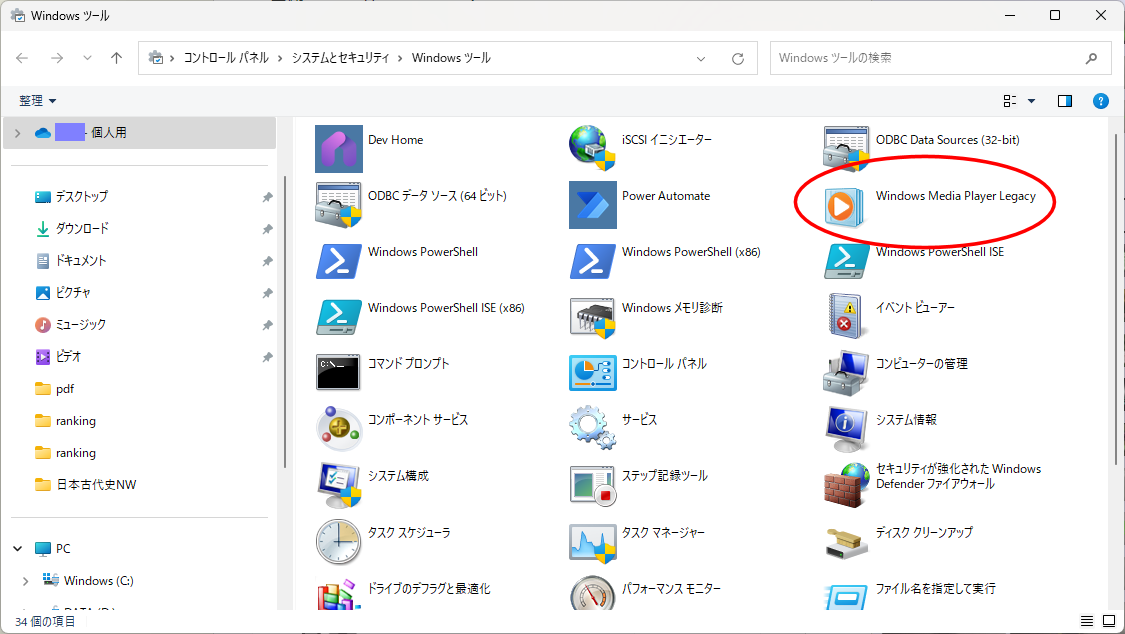
Task: Launch the Power Automate icon
Action: 593,204
